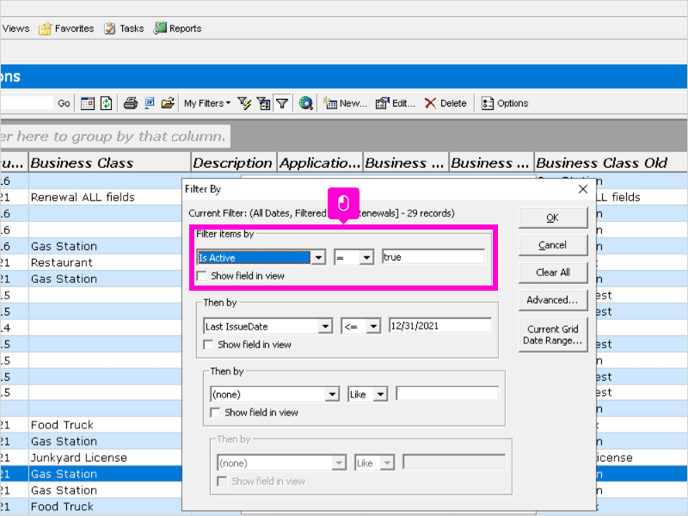The width and height of the screenshot is (688, 516).
Task: Open the '<=' operator dropdown
Action: (x=373, y=326)
